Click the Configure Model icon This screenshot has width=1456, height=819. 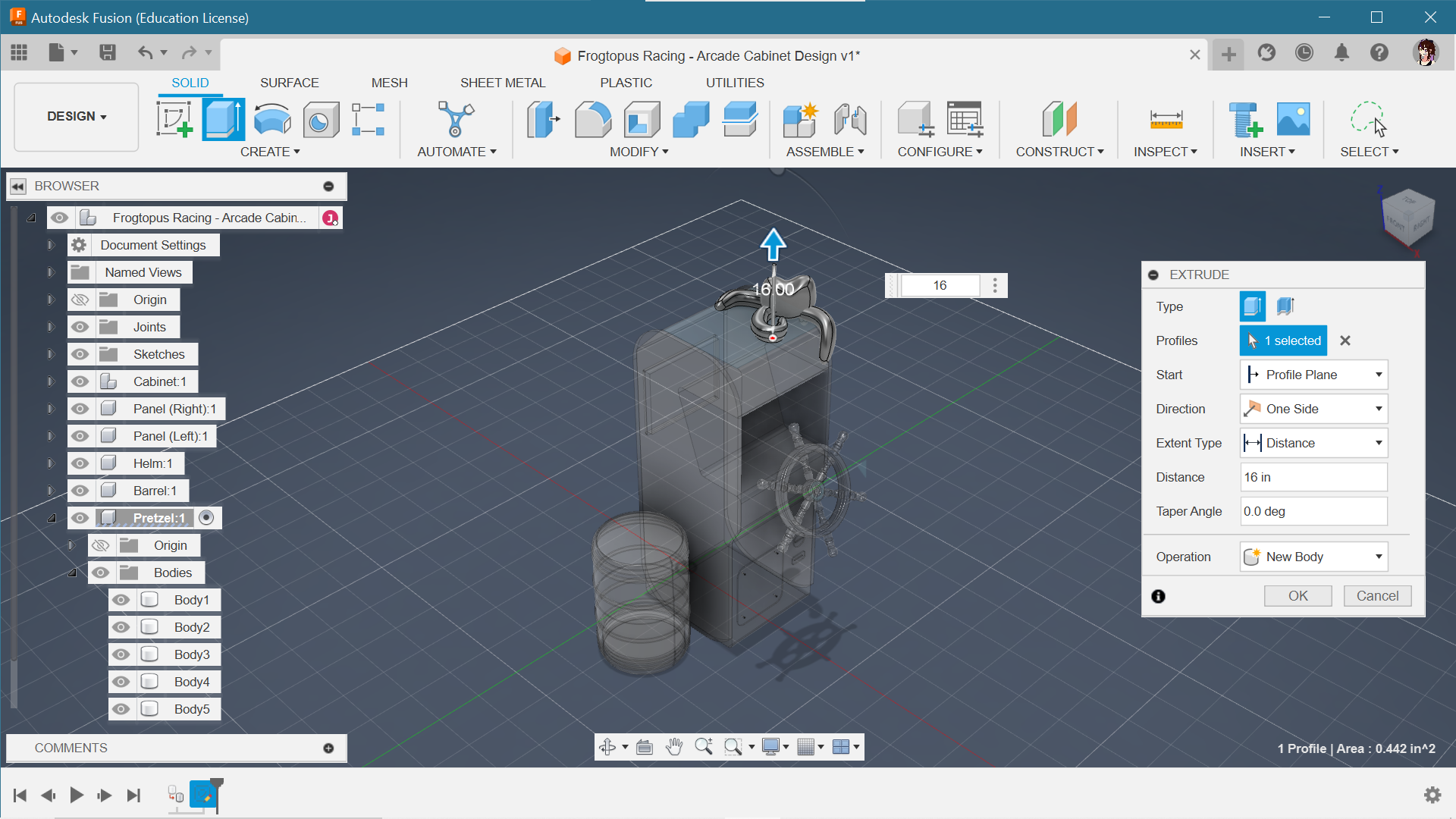[915, 120]
